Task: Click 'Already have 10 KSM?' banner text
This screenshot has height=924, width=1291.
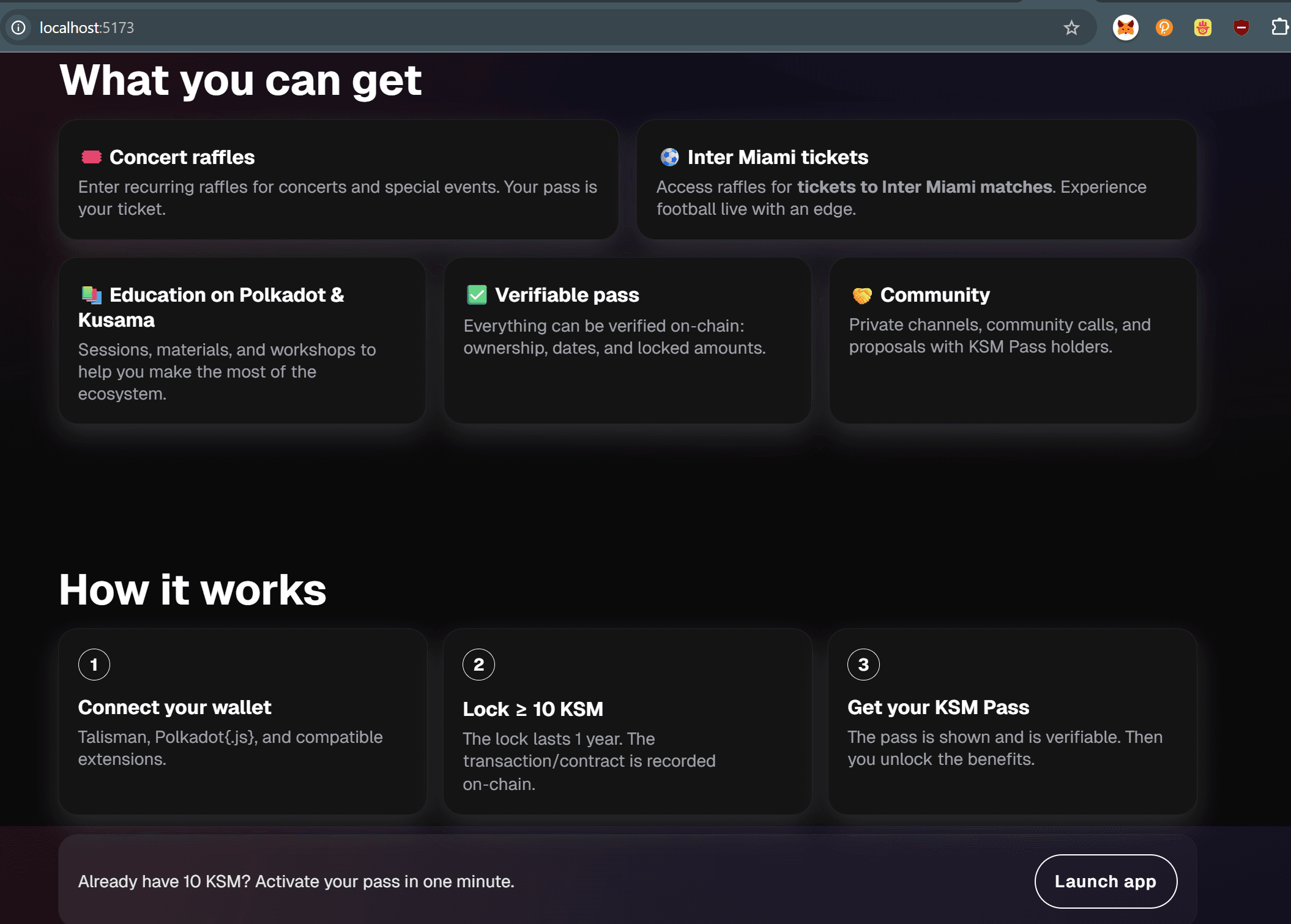Action: 296,881
